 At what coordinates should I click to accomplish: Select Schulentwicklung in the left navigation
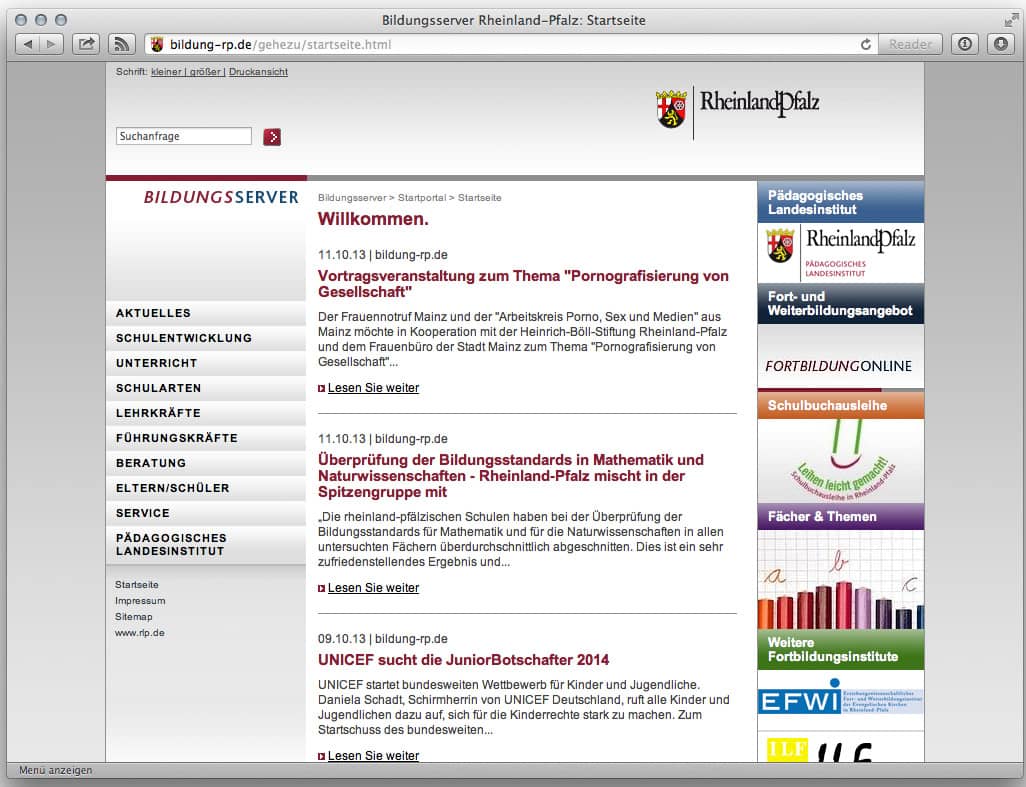point(184,338)
